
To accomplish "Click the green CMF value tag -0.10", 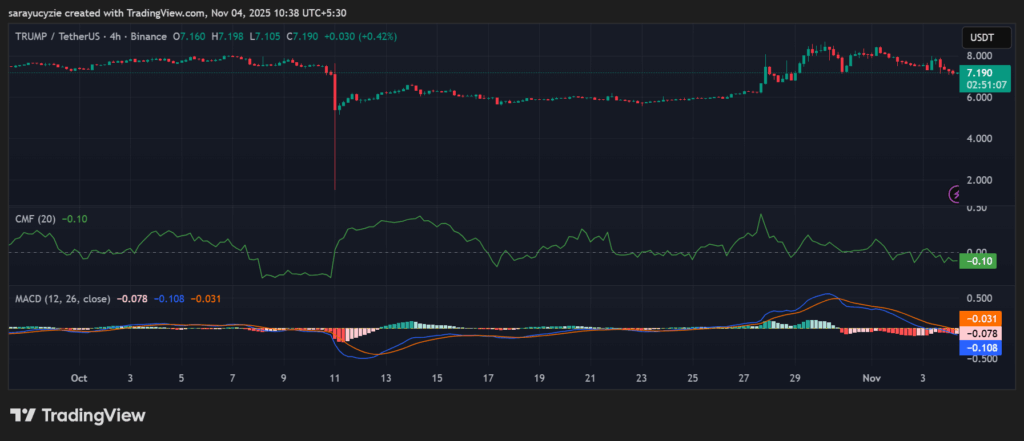I will click(975, 261).
